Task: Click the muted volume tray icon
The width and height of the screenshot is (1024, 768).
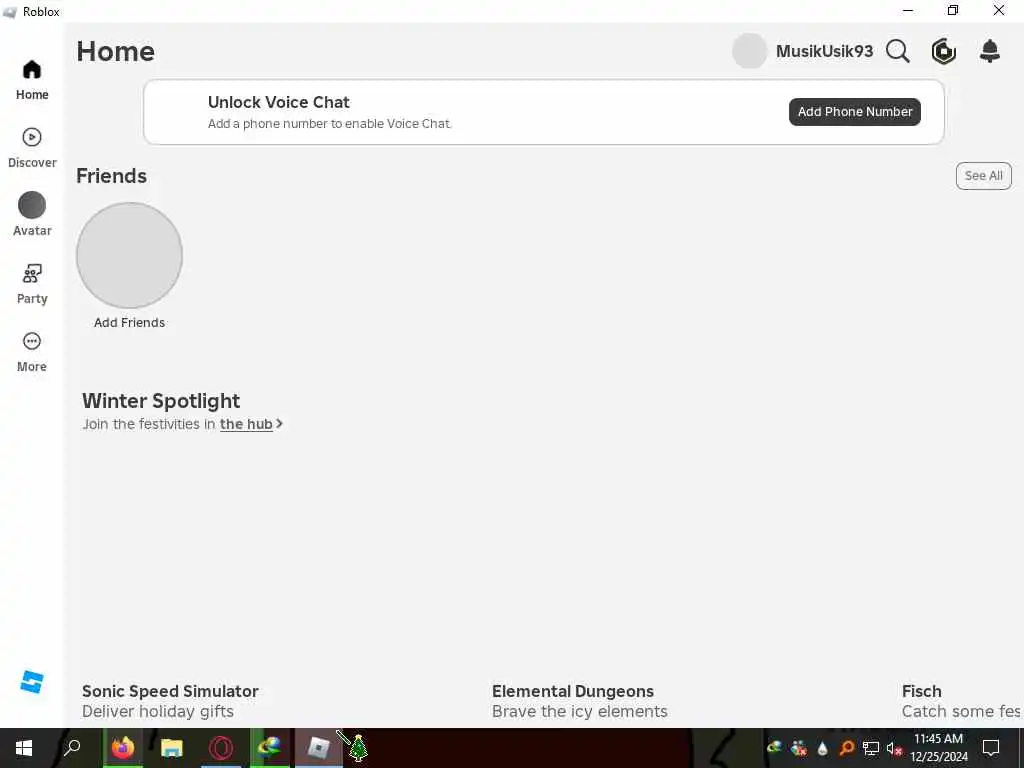Action: [894, 748]
